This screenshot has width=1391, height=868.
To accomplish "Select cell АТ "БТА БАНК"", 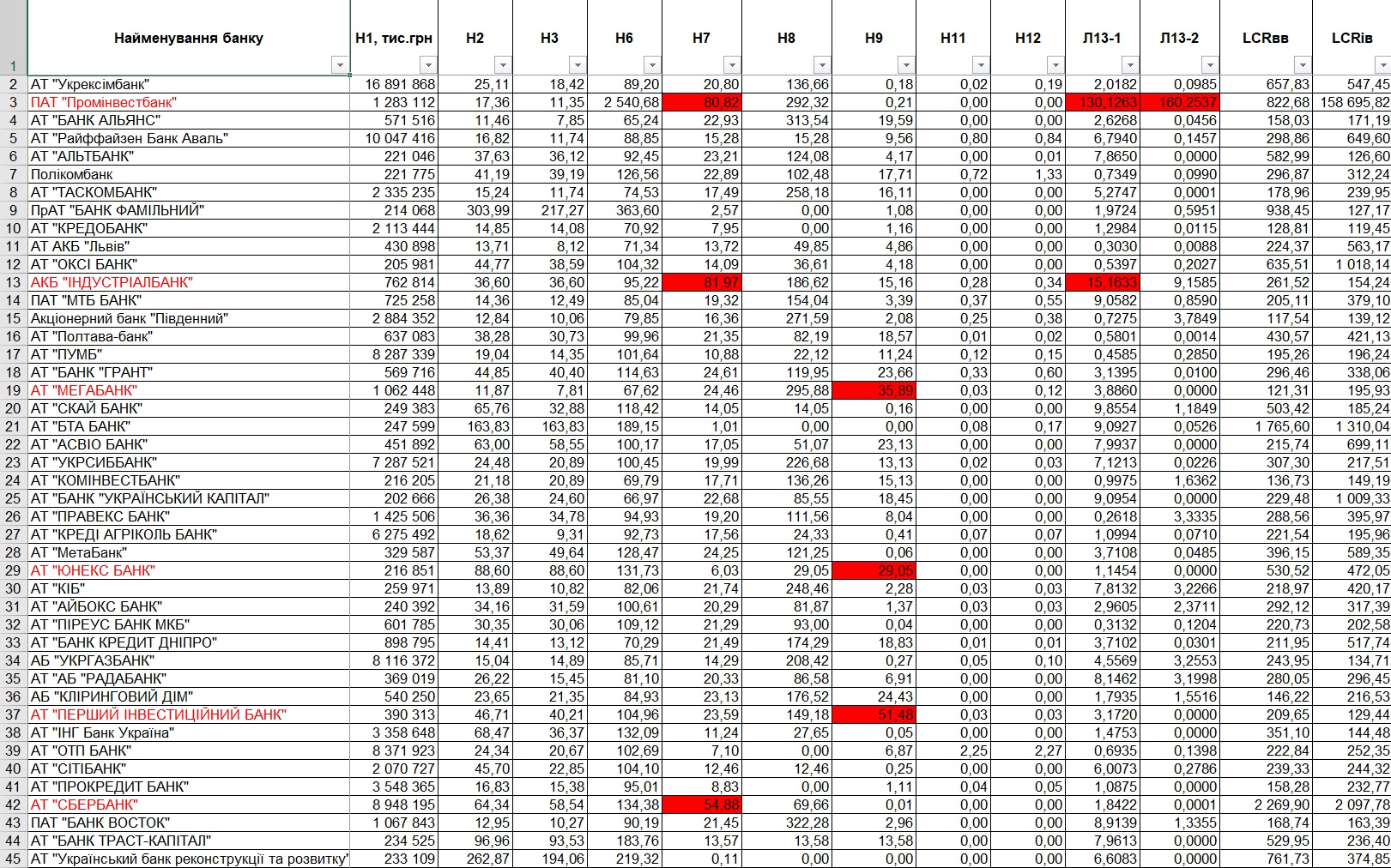I will pos(189,426).
